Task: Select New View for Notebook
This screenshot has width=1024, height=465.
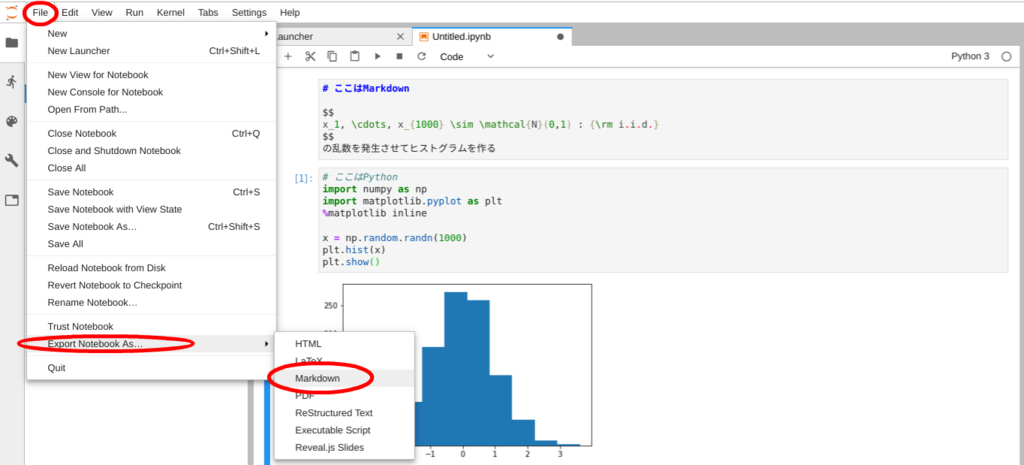Action: [152, 75]
